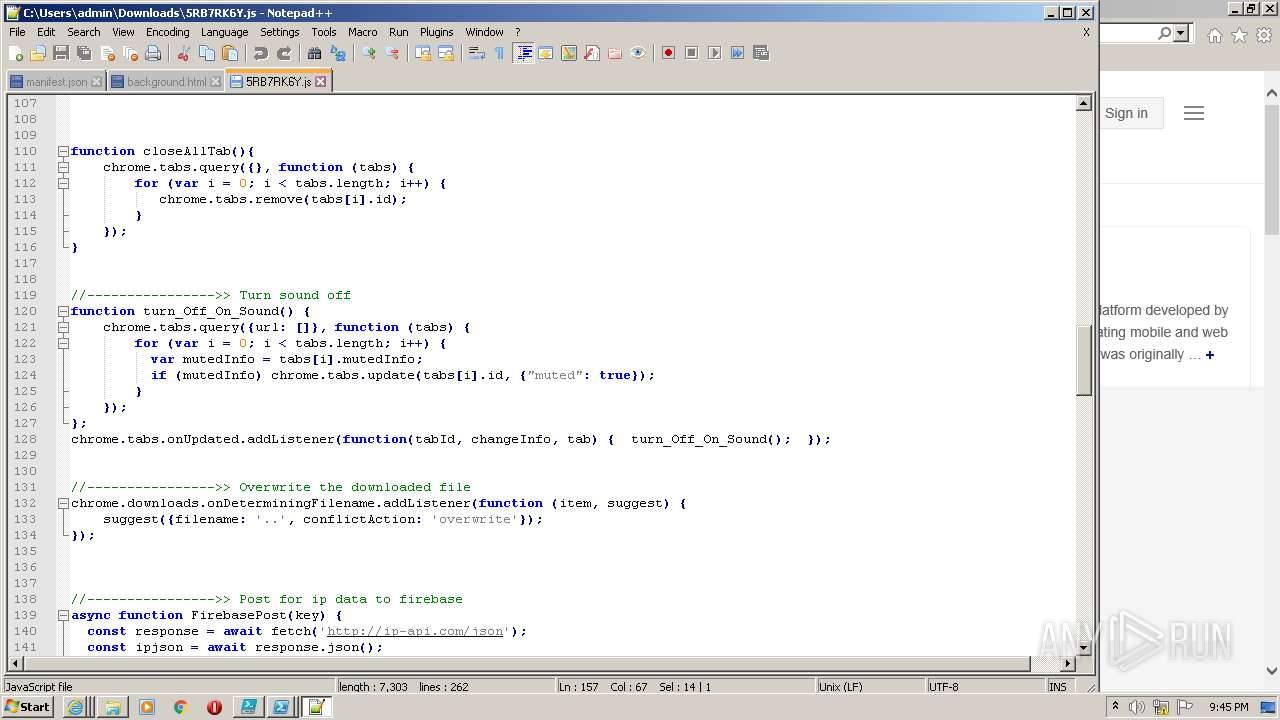
Task: Create a new file with the New toolbar icon
Action: pyautogui.click(x=16, y=53)
